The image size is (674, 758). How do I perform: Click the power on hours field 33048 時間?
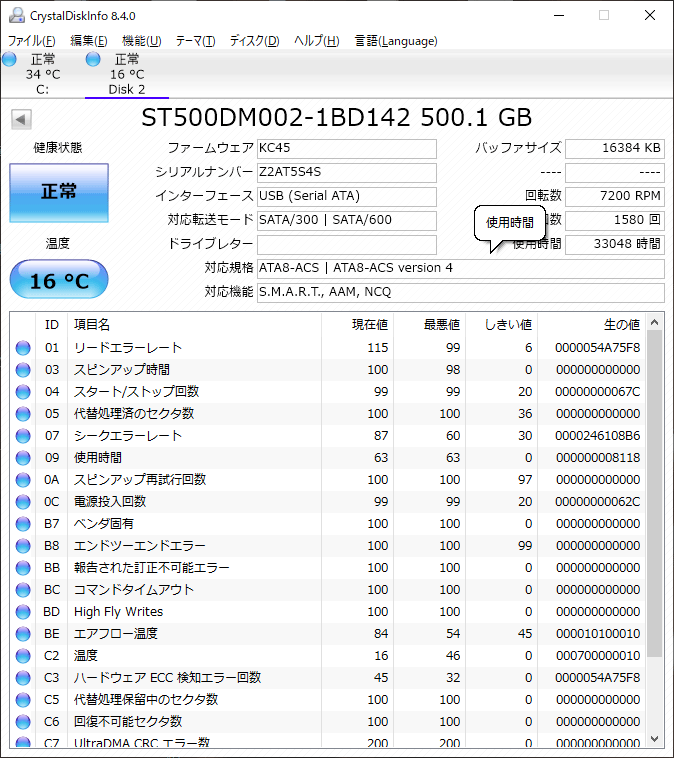click(x=615, y=245)
